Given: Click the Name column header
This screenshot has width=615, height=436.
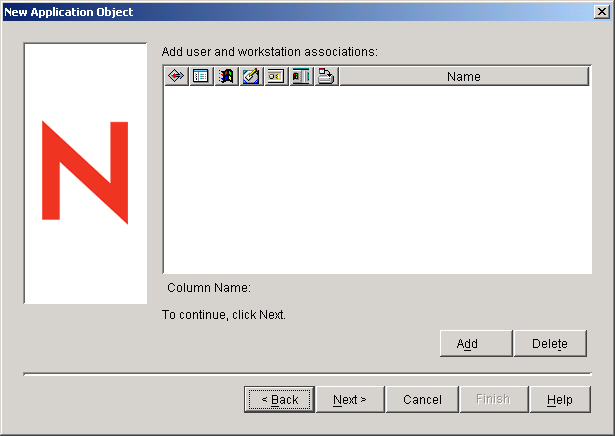Looking at the screenshot, I should 464,76.
